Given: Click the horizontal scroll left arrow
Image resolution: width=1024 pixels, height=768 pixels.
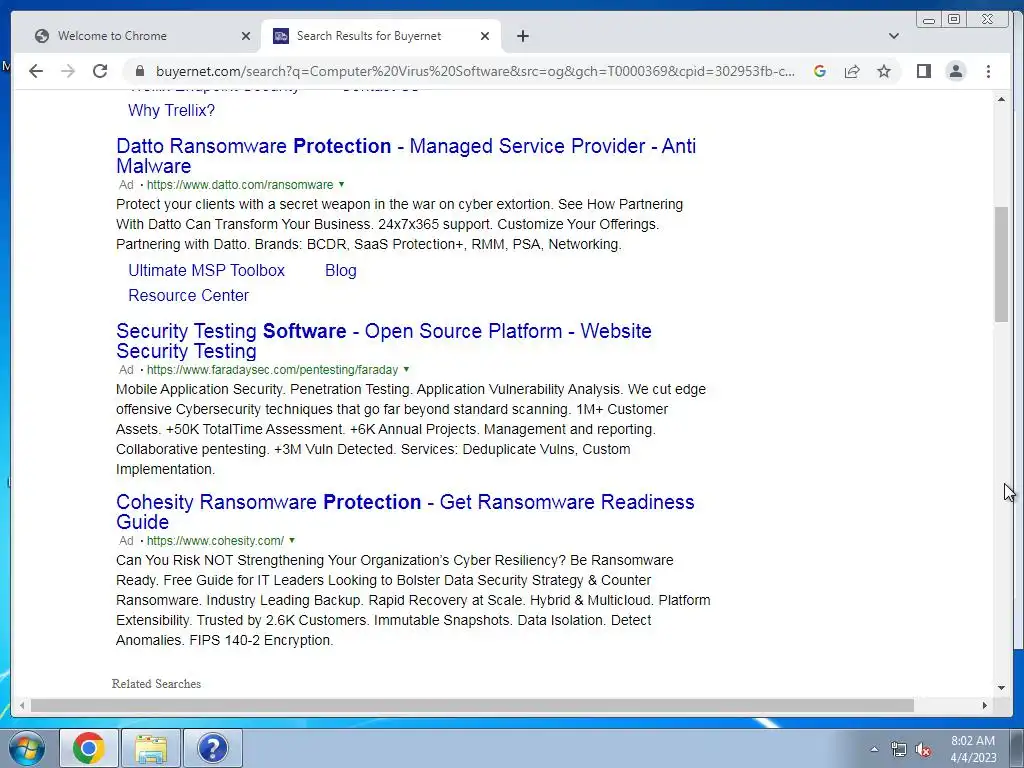Looking at the screenshot, I should (x=22, y=705).
